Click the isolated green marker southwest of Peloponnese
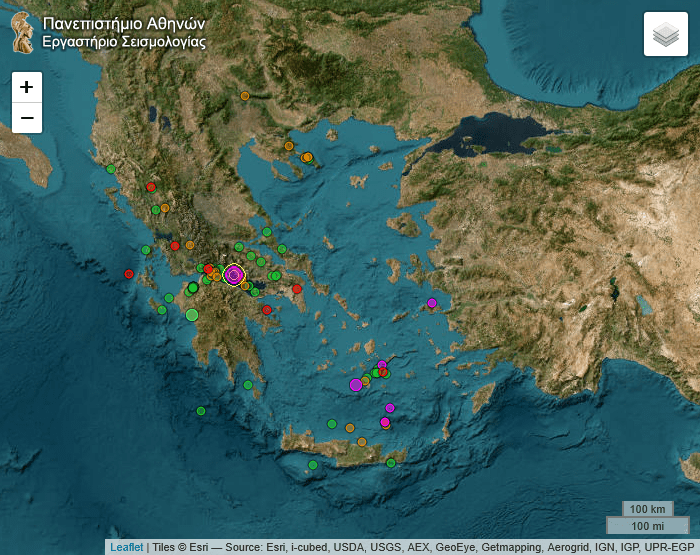 201,411
